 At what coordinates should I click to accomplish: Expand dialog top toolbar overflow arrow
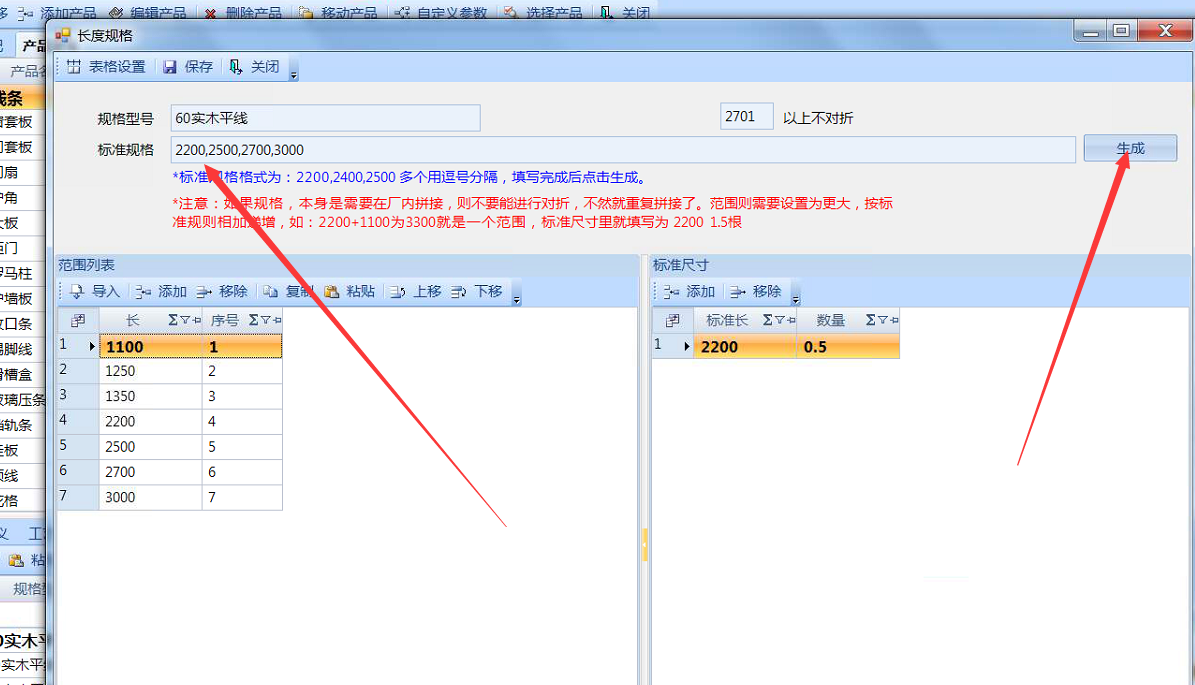[x=293, y=74]
